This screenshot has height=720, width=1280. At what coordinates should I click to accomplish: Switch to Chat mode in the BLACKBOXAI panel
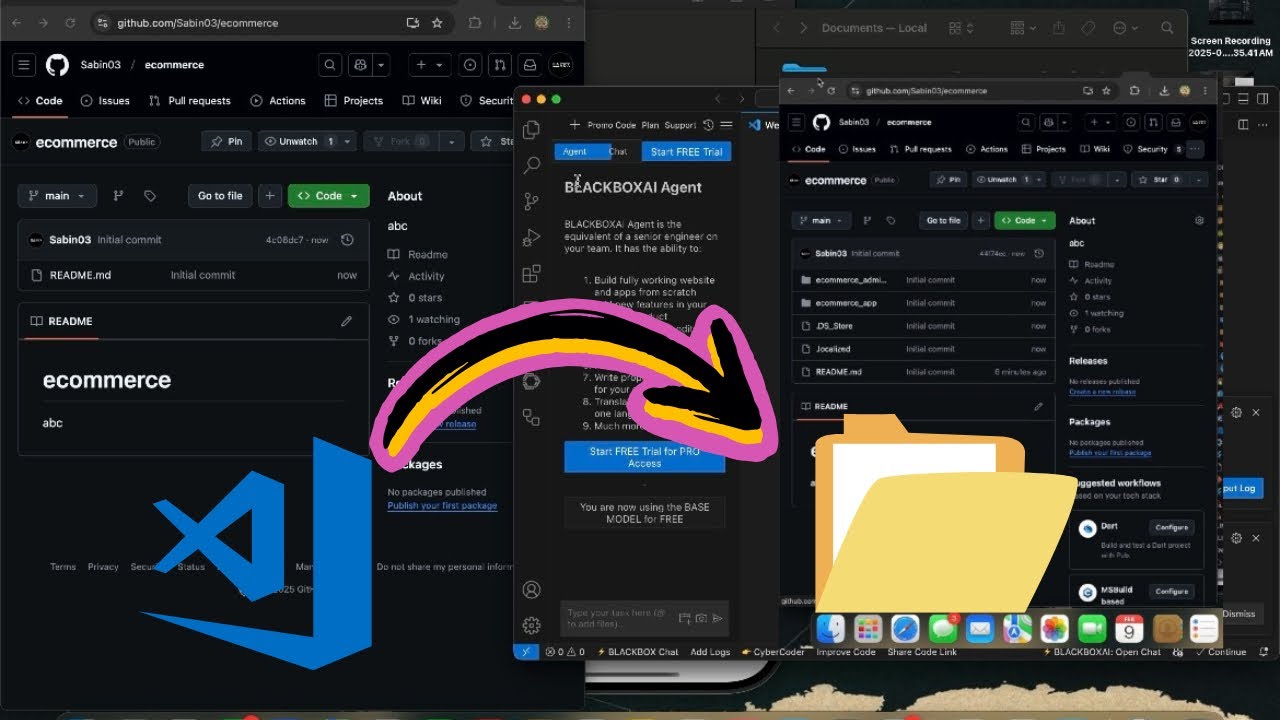(x=618, y=152)
